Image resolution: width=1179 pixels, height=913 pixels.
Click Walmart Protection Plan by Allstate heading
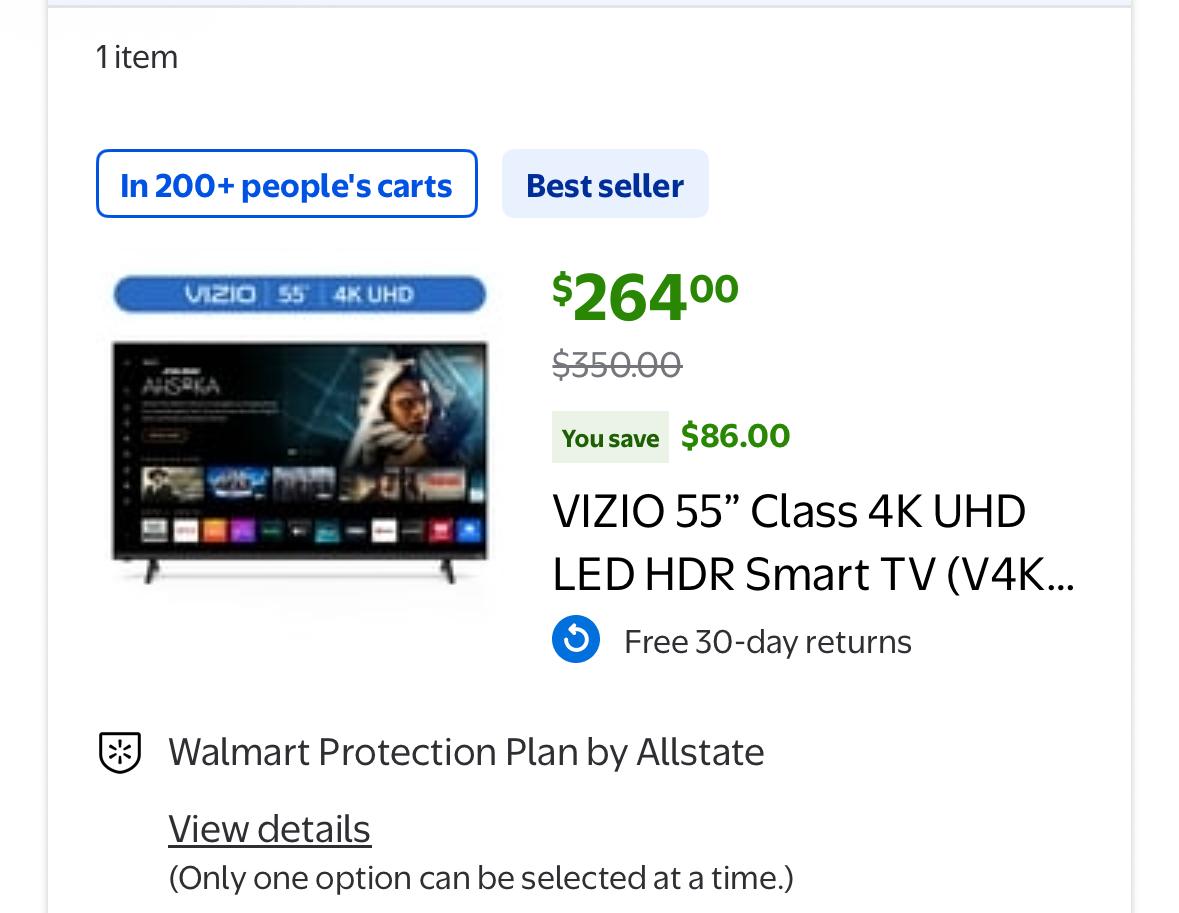[x=466, y=752]
